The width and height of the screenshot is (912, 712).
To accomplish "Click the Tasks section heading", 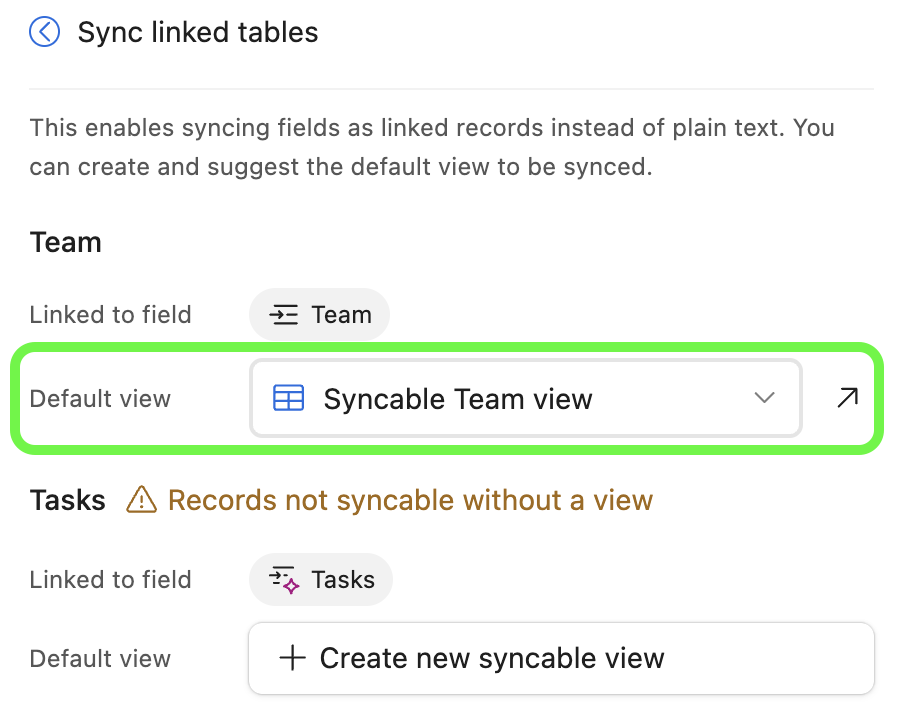I will 67,500.
